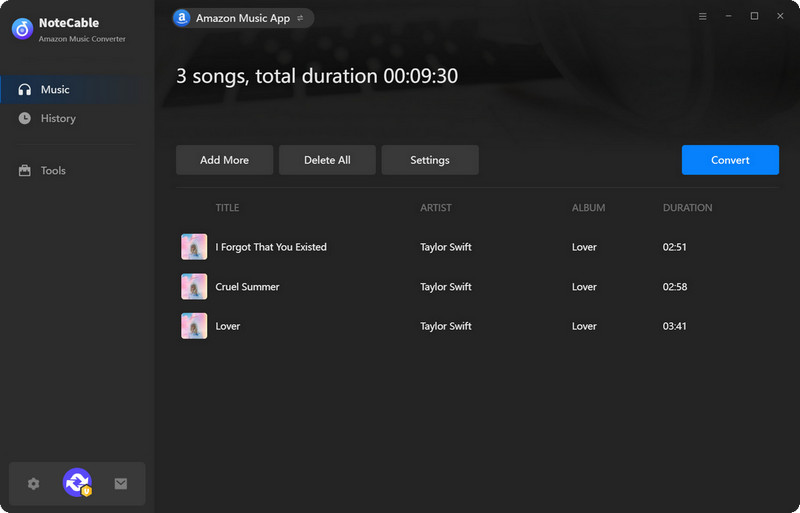Click album art of Cruel Summer
800x513 pixels.
coord(194,286)
